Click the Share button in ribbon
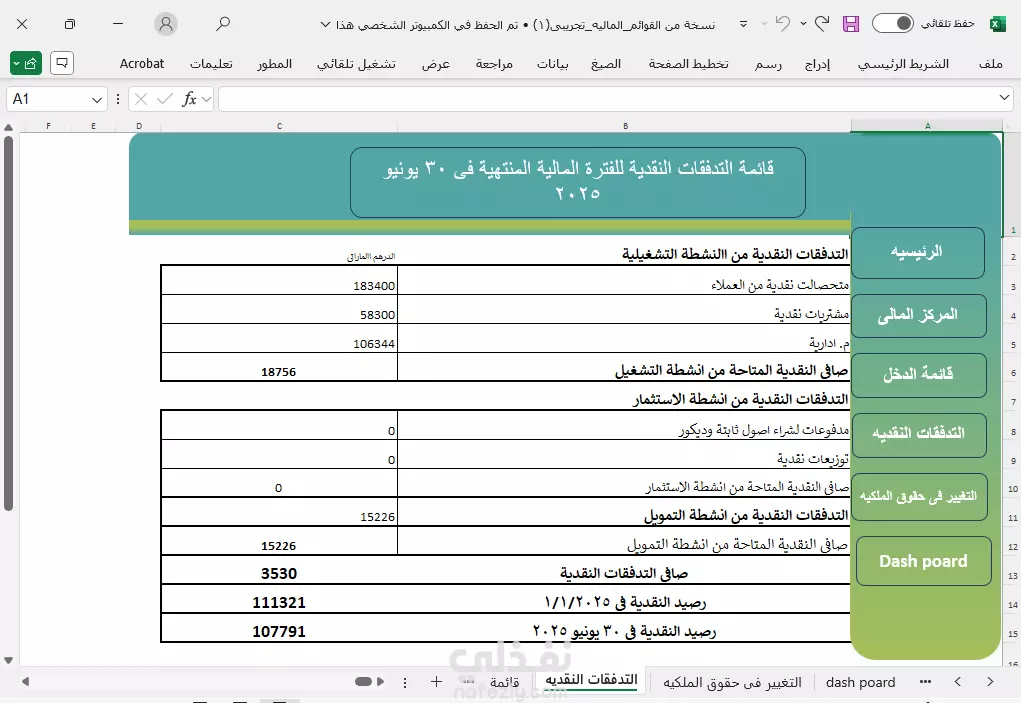Screen dimensions: 1021x703 26,63
